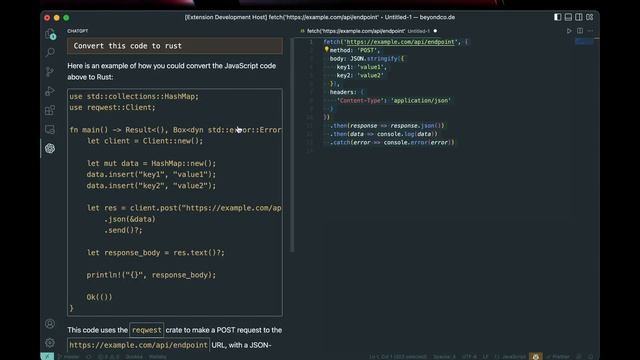Open Remote Explorer icon in activity bar

coord(50,129)
